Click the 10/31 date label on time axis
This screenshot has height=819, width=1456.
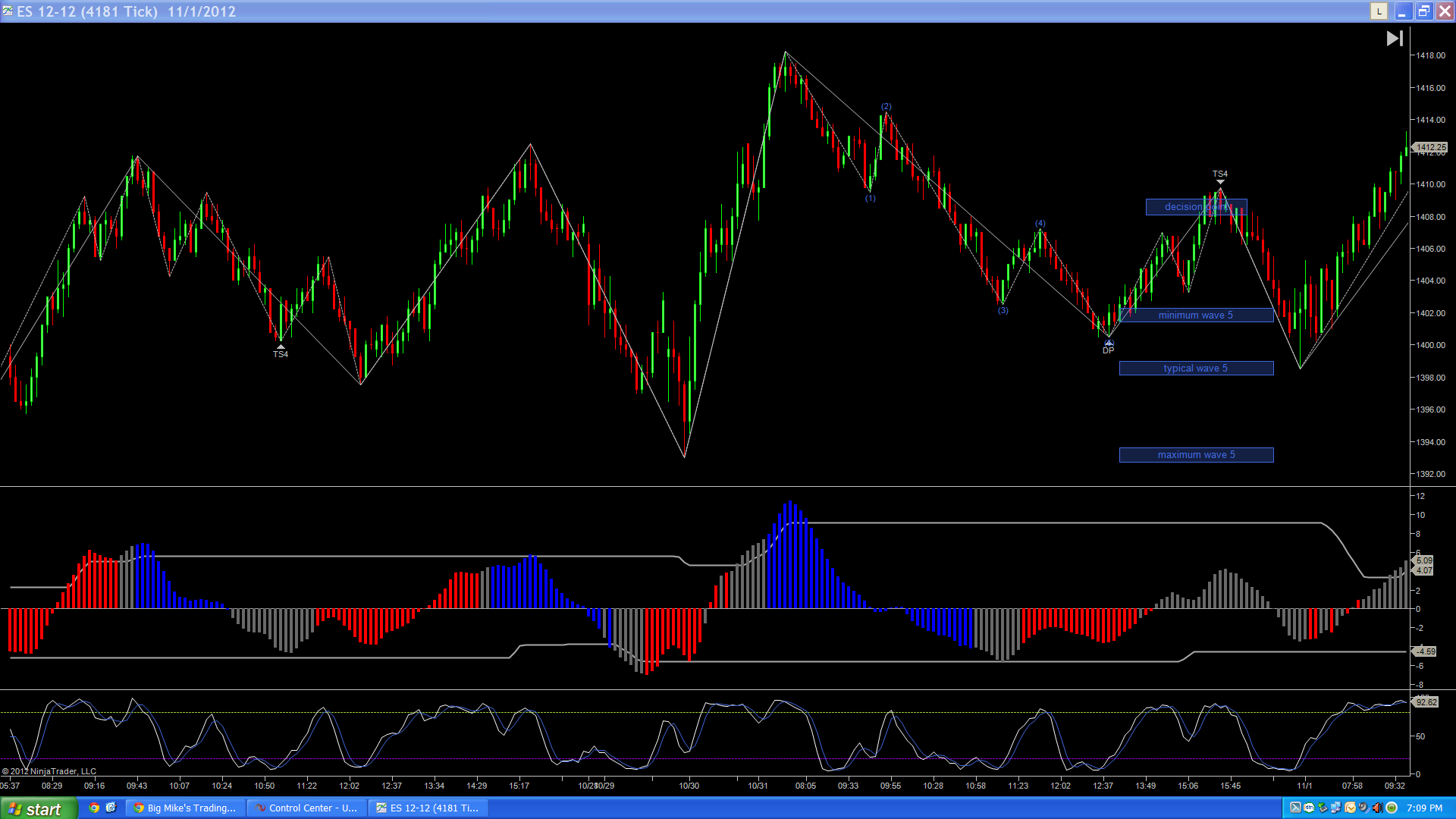758,786
